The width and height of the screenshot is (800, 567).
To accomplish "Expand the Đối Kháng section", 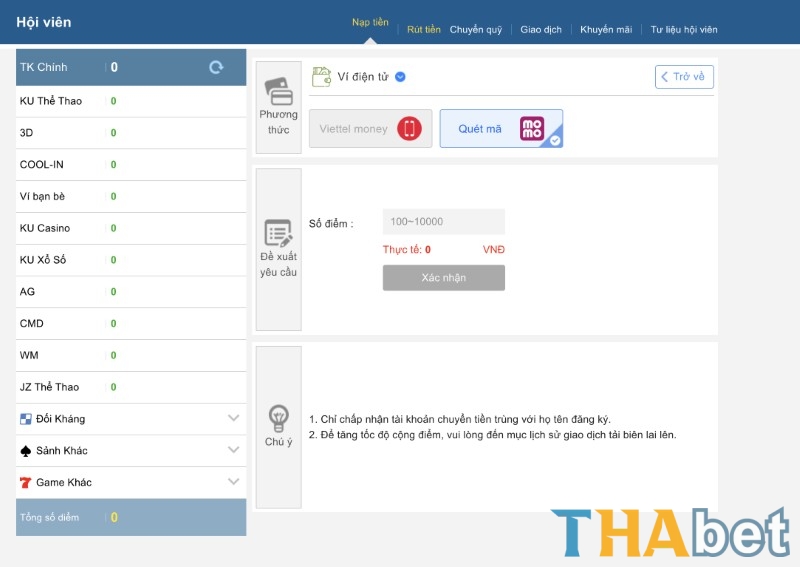I will click(x=233, y=418).
